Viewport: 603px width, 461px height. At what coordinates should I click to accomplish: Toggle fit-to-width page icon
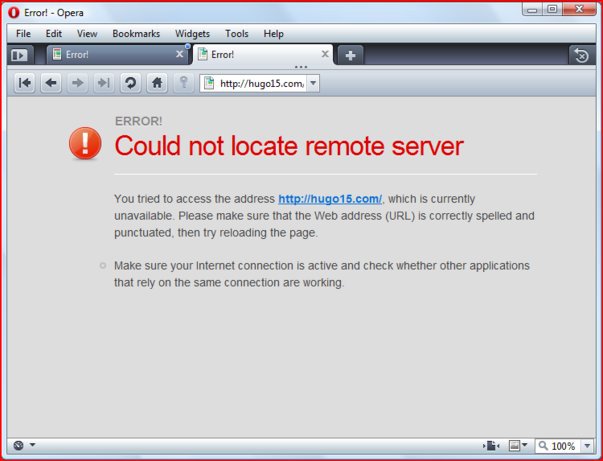[491, 446]
